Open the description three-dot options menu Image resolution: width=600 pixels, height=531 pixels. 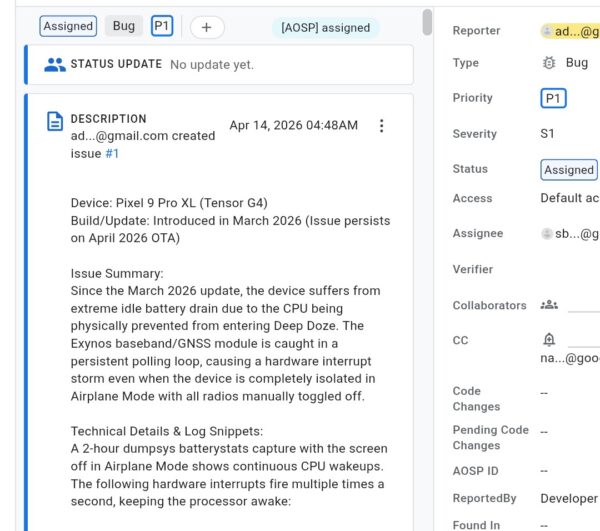coord(382,126)
